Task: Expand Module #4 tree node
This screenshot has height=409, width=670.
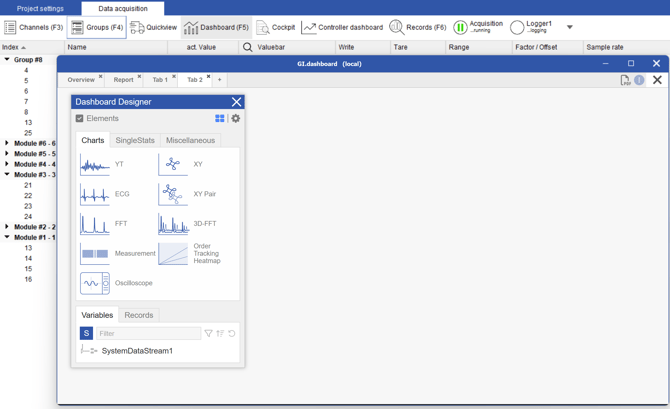Action: pos(7,164)
